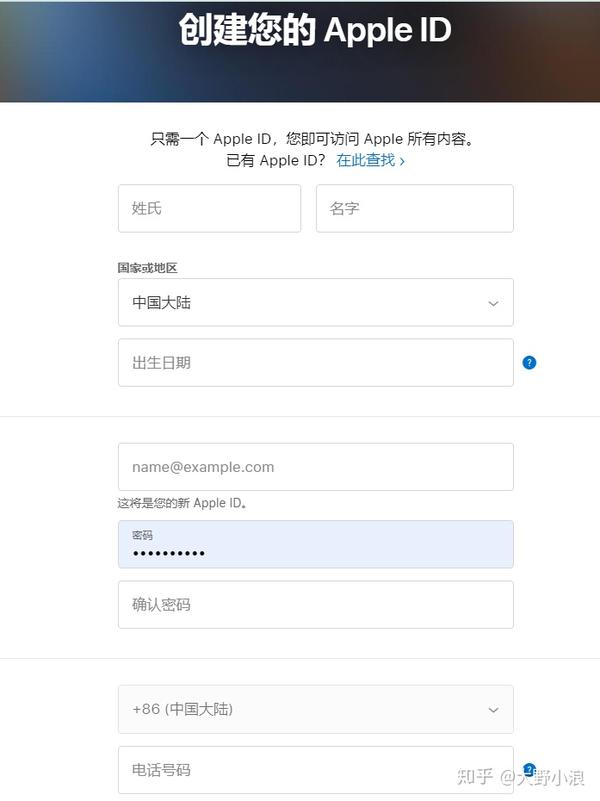Click the 创建您的 Apple ID heading

pos(315,30)
